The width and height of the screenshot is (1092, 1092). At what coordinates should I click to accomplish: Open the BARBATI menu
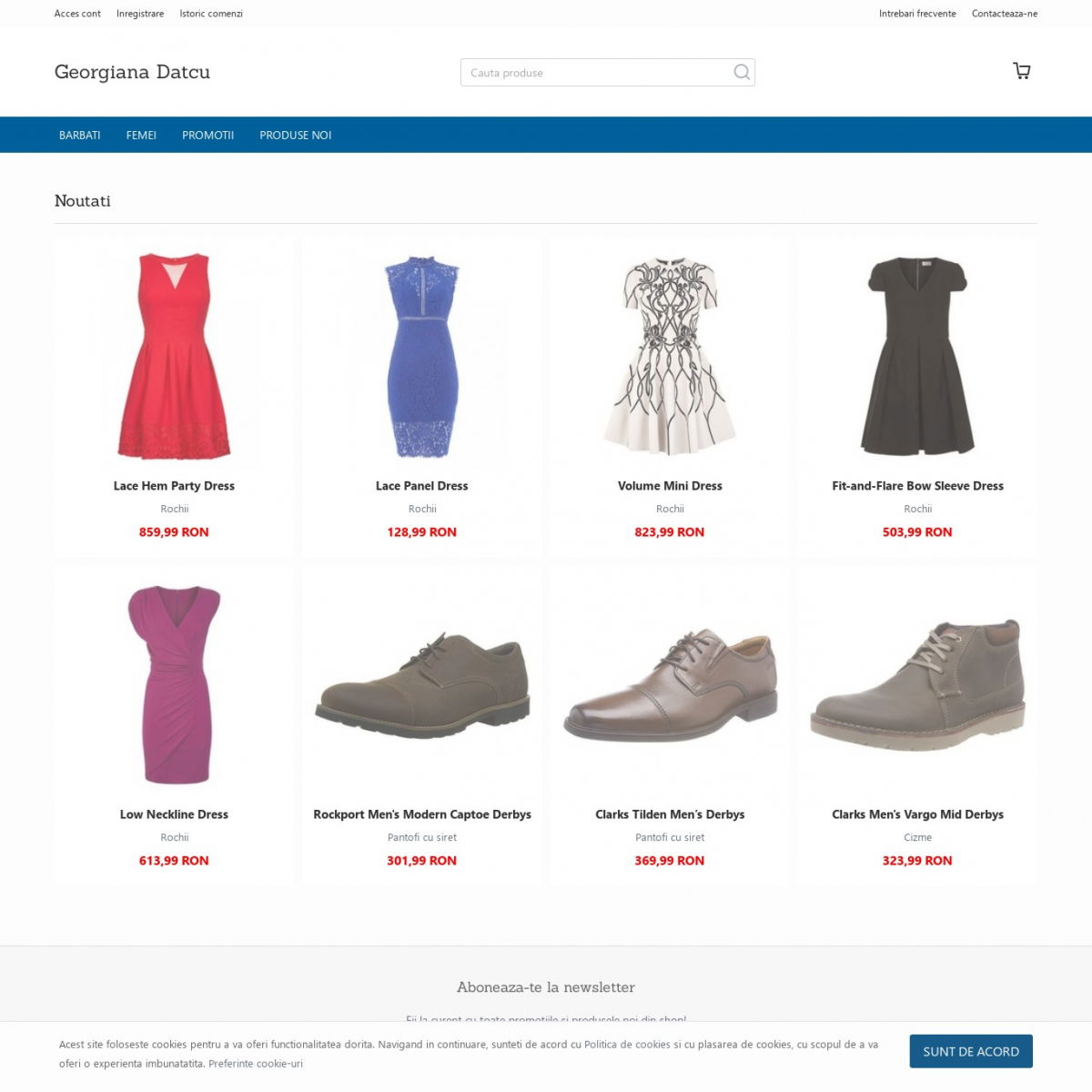coord(80,135)
